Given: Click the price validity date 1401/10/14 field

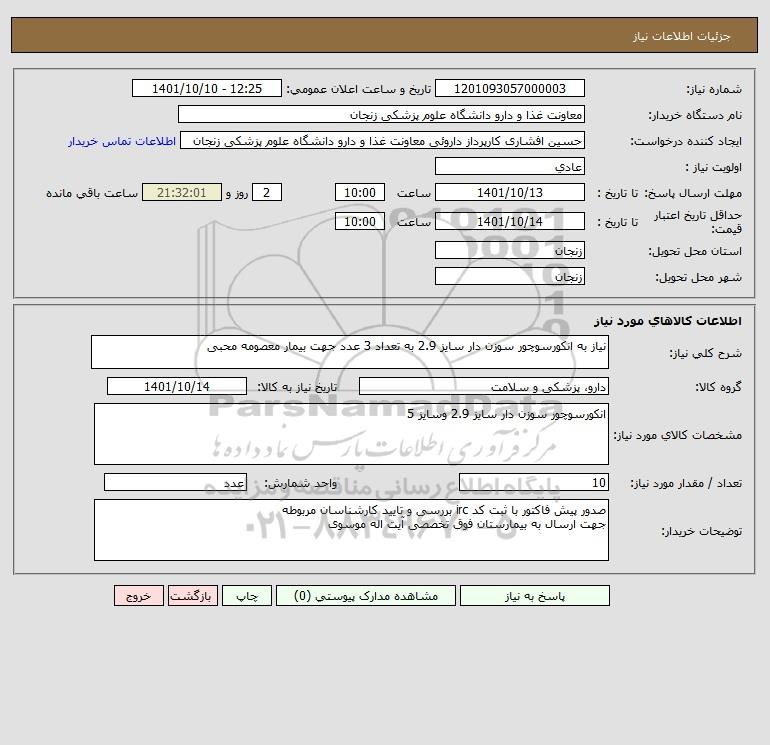Looking at the screenshot, I should (510, 221).
